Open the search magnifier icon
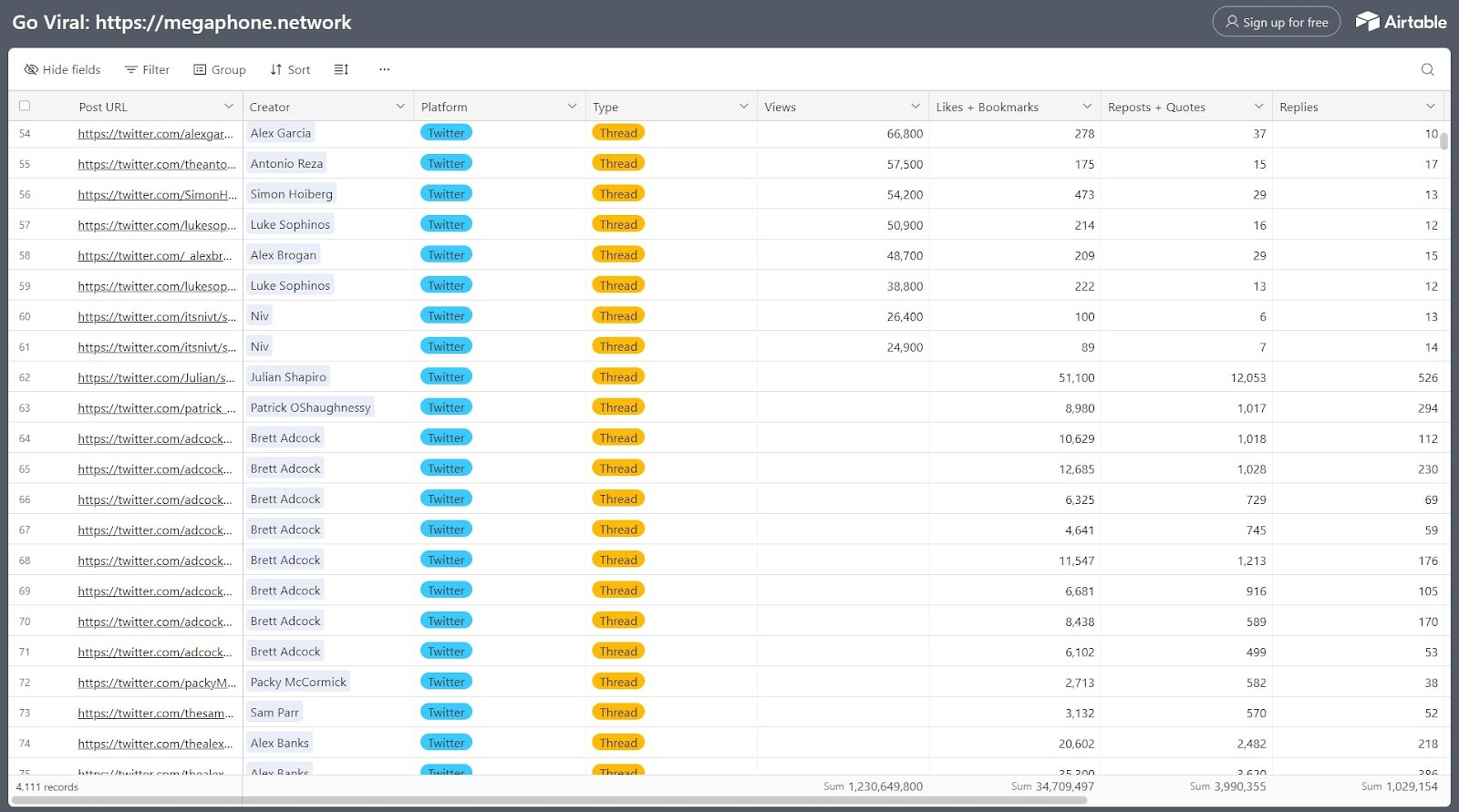 click(x=1427, y=69)
